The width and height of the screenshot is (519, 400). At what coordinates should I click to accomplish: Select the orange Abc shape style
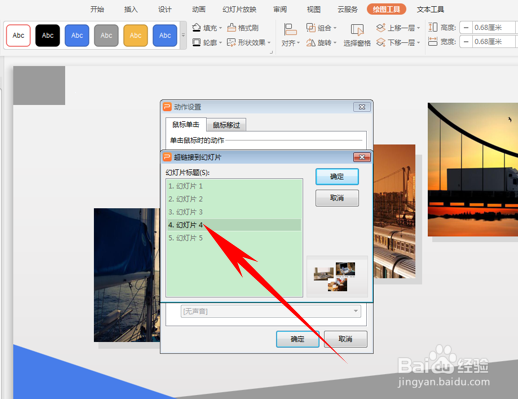pos(136,35)
